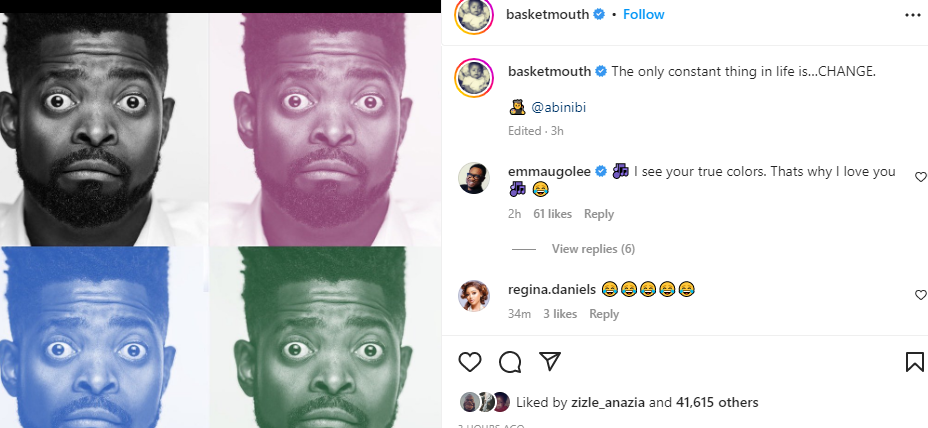Like regina.daniels' comment
The width and height of the screenshot is (928, 428).
921,295
